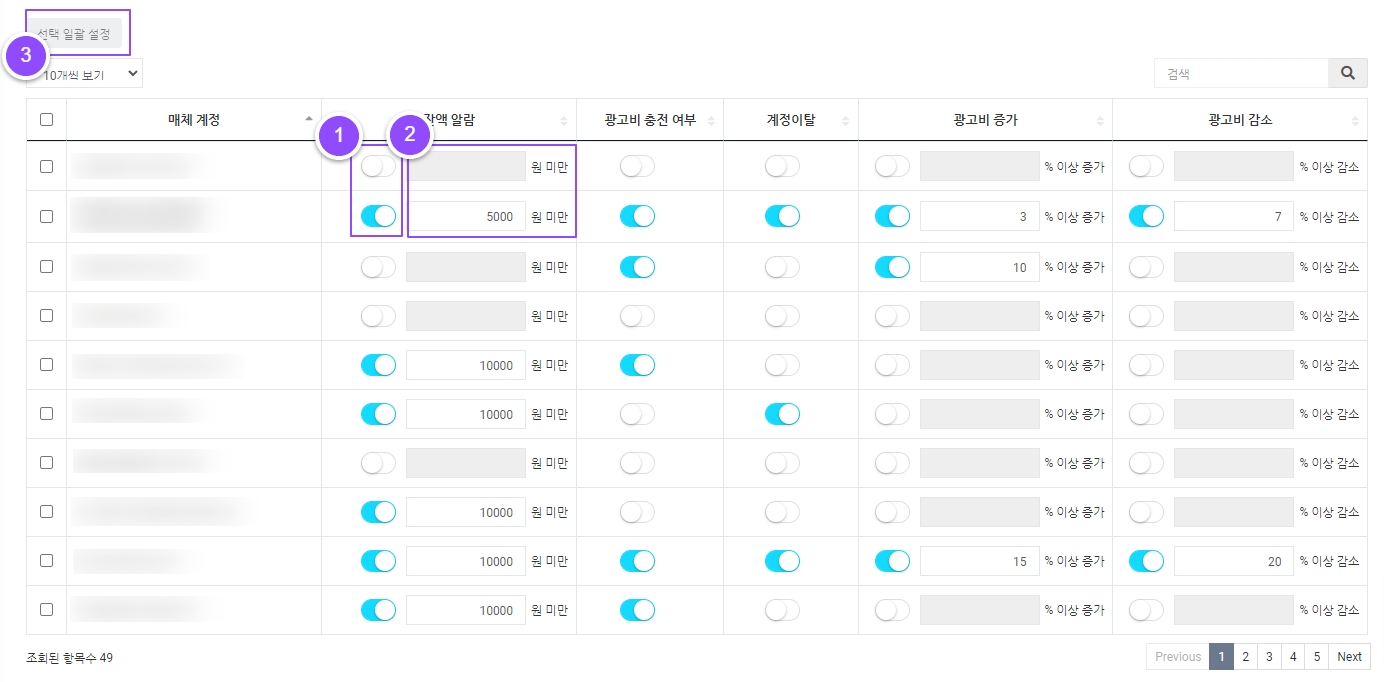This screenshot has height=682, width=1384.
Task: Click sort icon in 광고비 충전 여부 header
Action: point(712,120)
